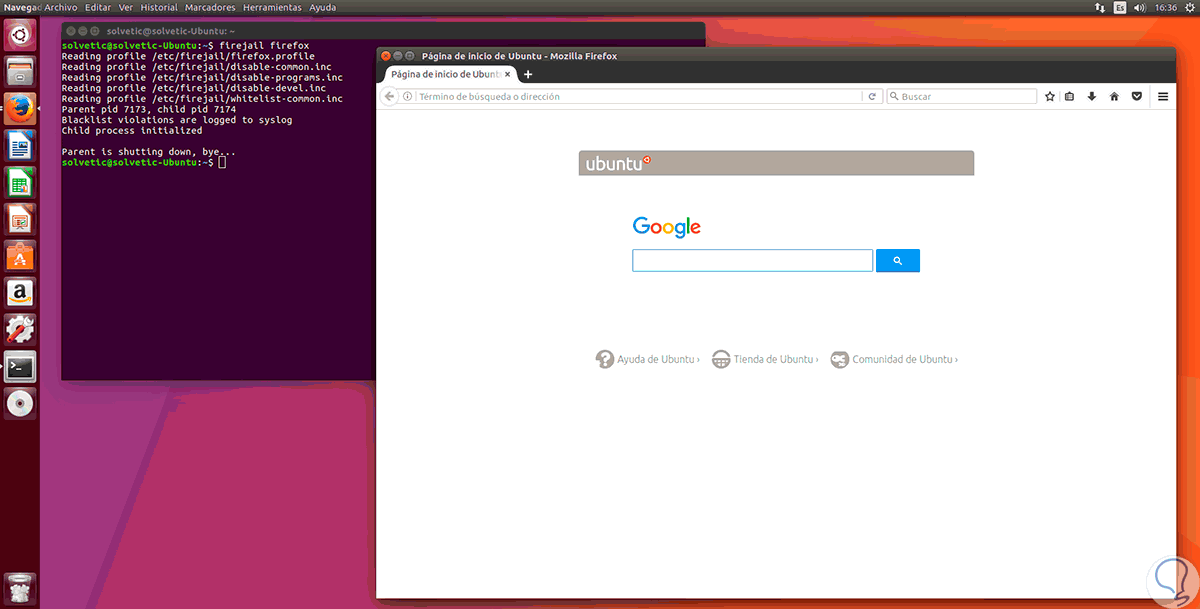The image size is (1200, 609).
Task: Reload the current page in Firefox
Action: coord(872,96)
